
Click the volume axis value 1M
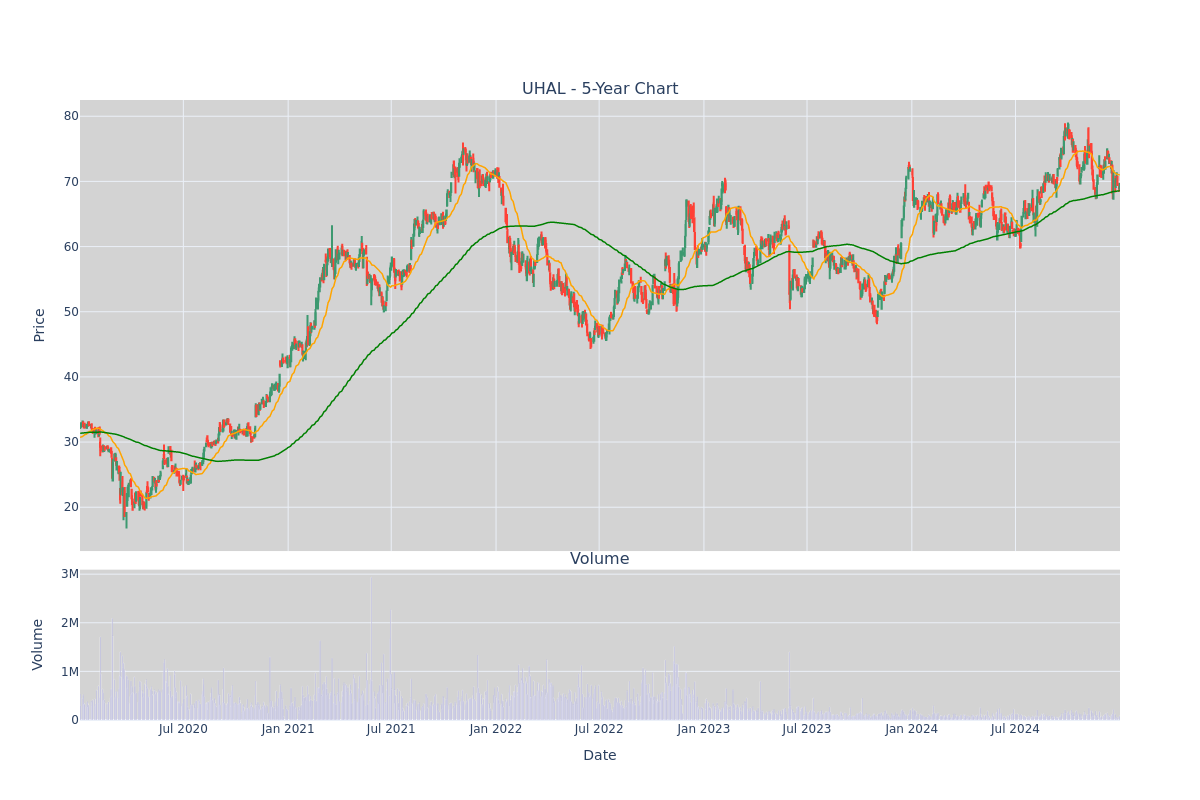pyautogui.click(x=70, y=672)
